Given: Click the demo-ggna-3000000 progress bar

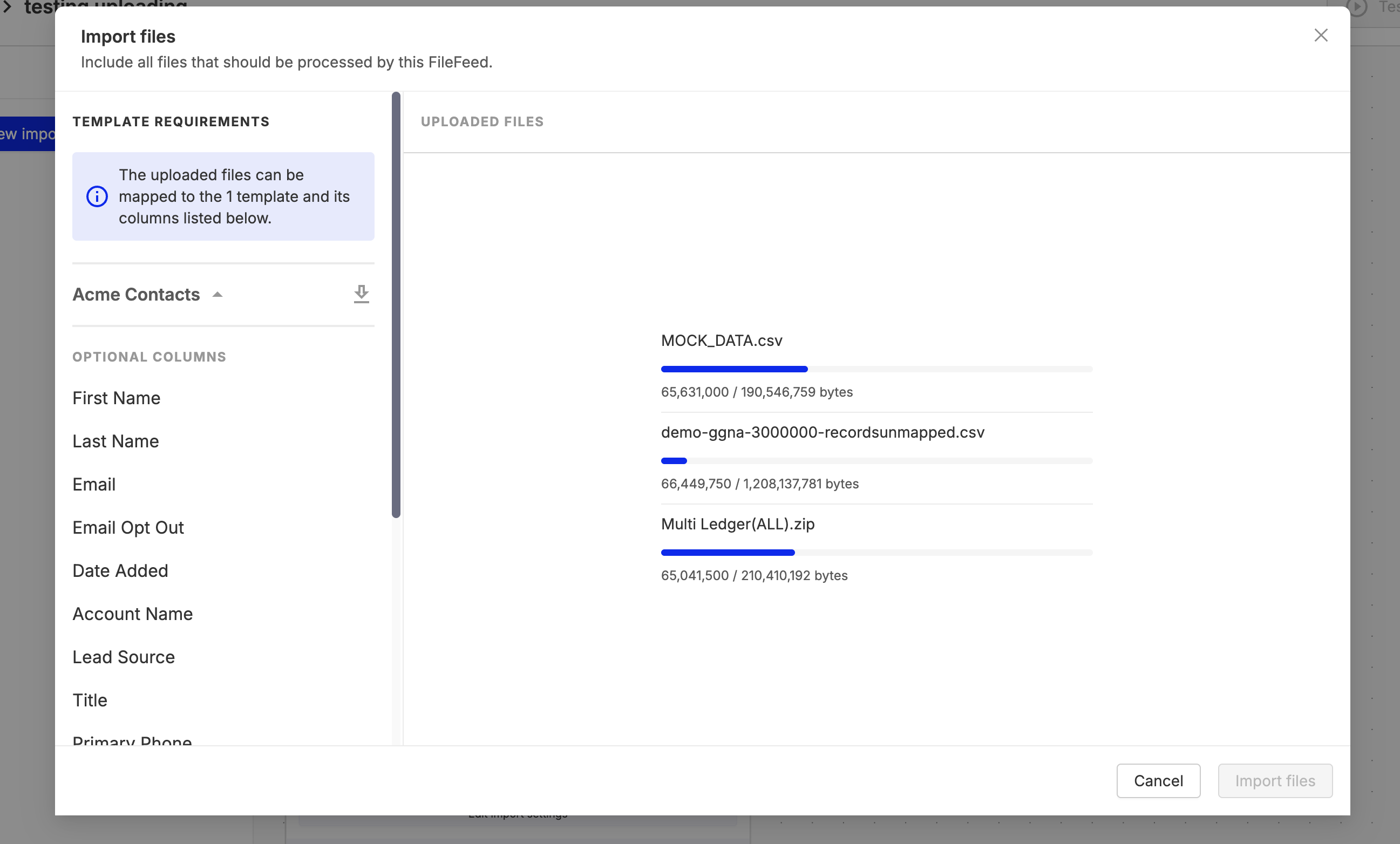Looking at the screenshot, I should click(x=876, y=461).
